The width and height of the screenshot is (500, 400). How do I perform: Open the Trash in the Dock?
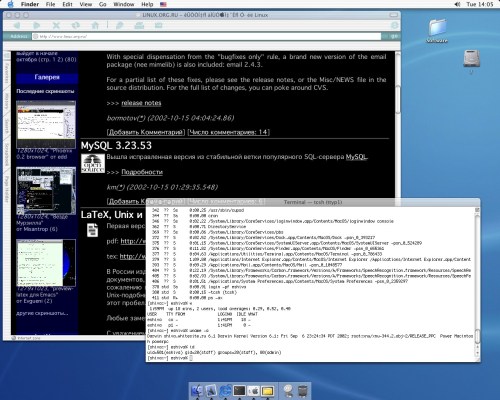point(303,391)
